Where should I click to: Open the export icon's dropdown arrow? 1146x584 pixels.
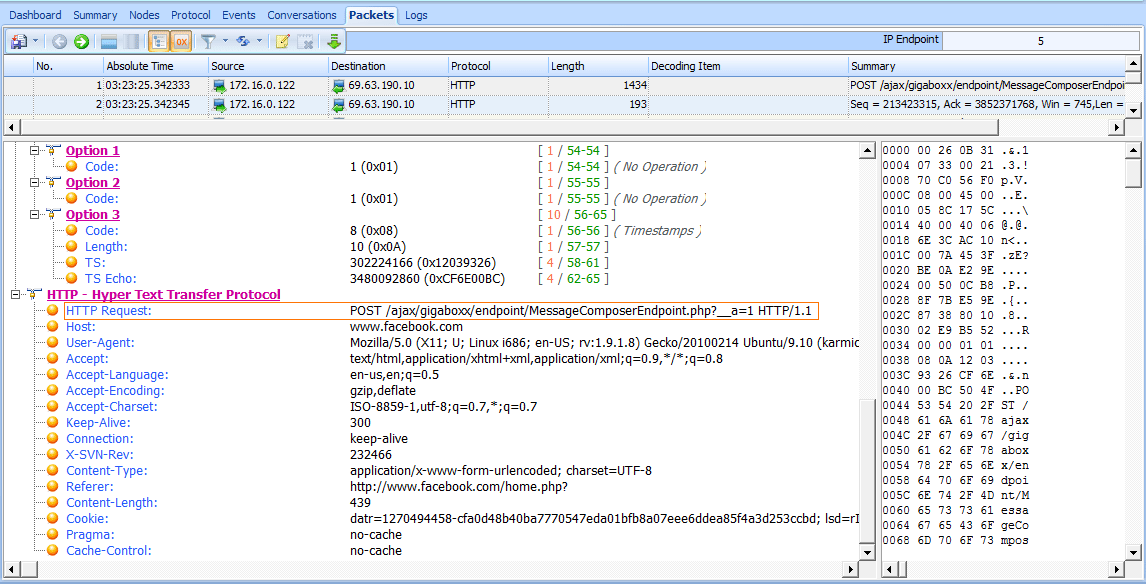coord(36,42)
